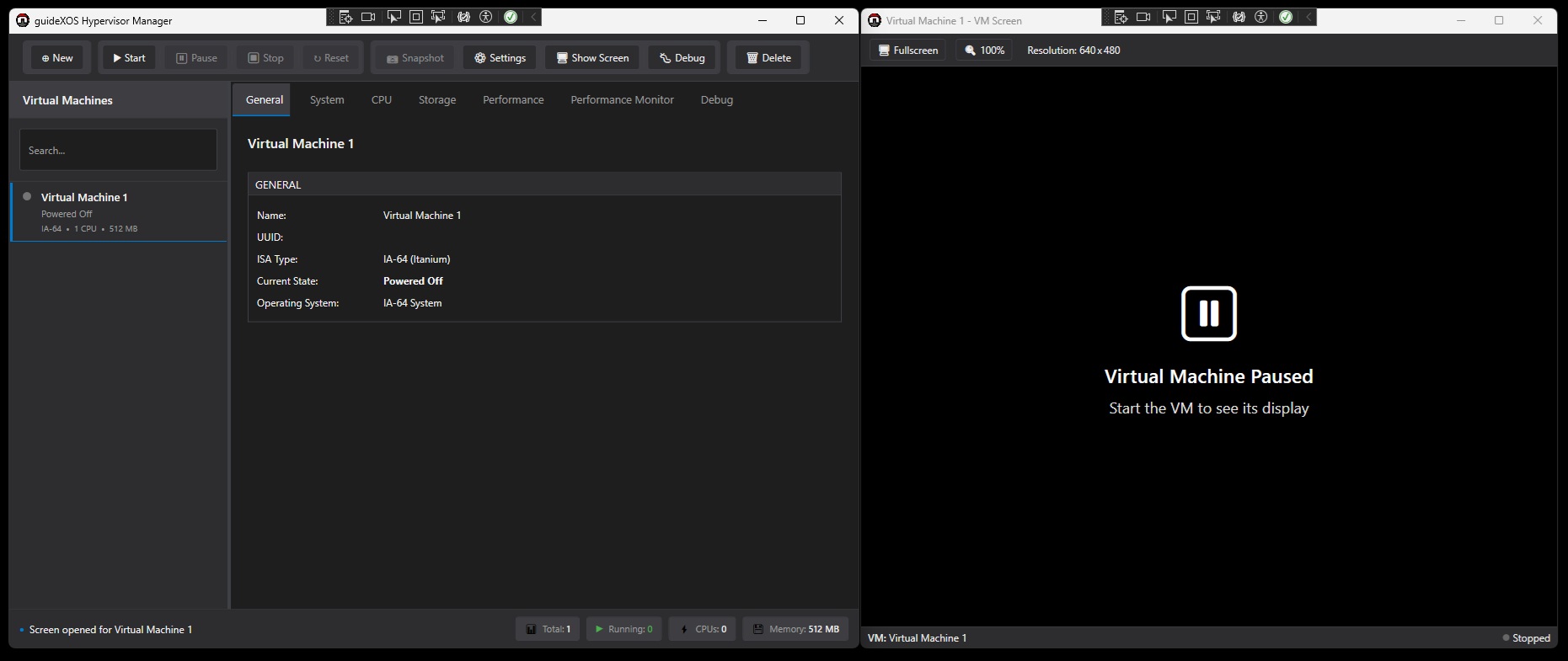Screen dimensions: 1568x661
Task: Click the camera preview icon in VM Screen title bar
Action: (x=1143, y=17)
